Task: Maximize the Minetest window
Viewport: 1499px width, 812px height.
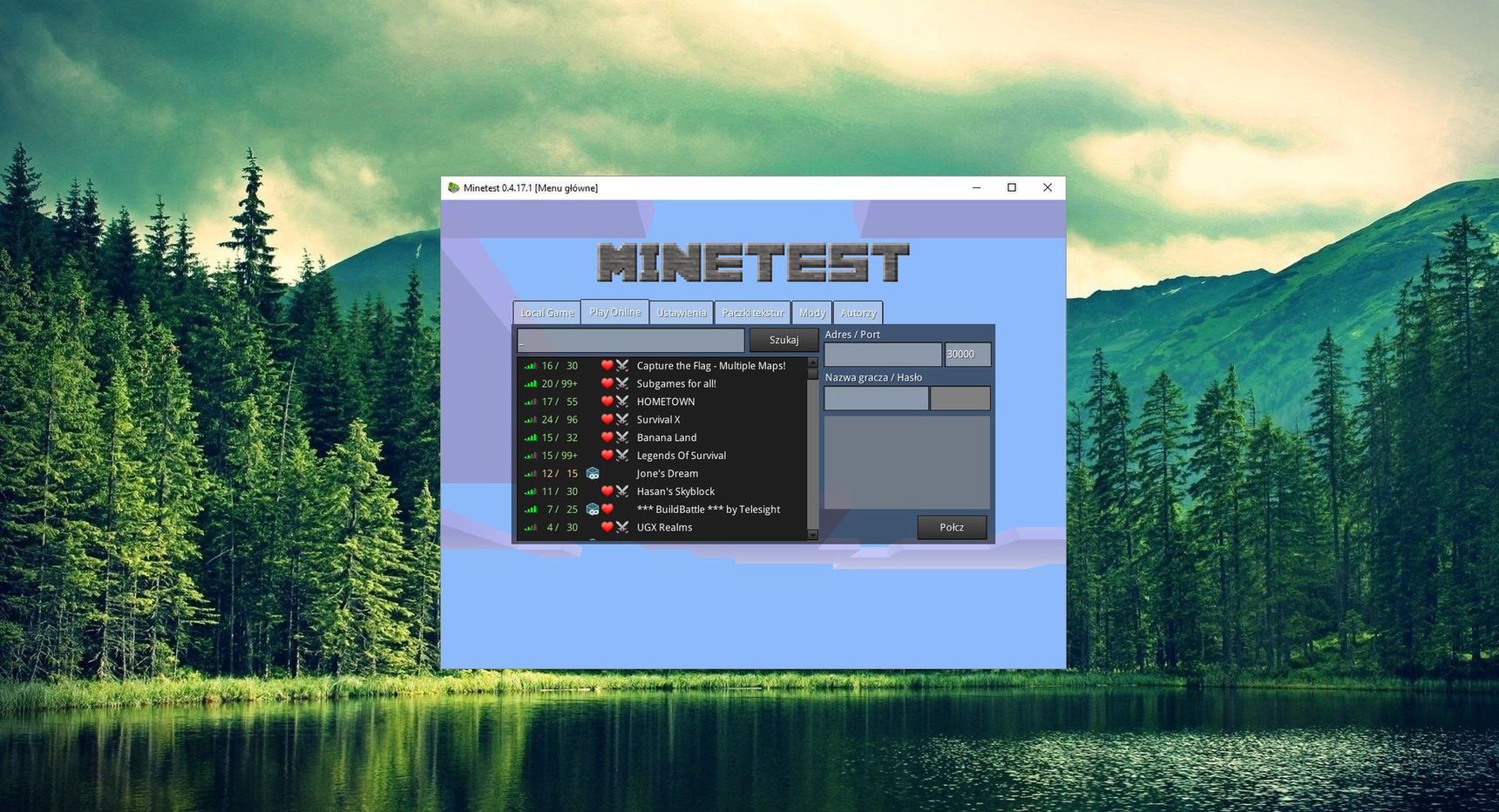Action: click(1012, 187)
